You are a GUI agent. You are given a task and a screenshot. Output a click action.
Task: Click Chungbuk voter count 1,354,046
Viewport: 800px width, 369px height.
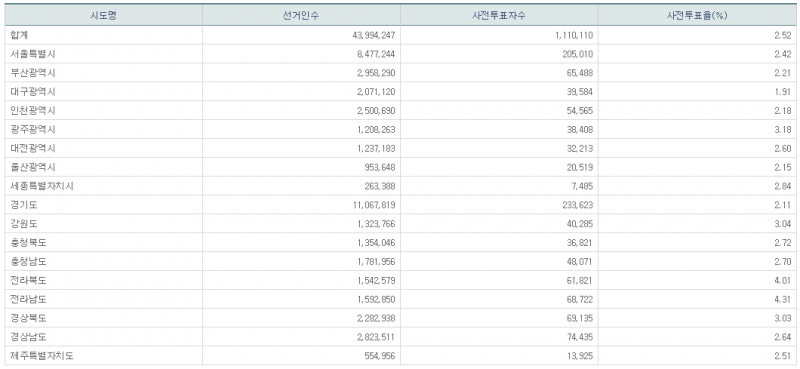[376, 243]
